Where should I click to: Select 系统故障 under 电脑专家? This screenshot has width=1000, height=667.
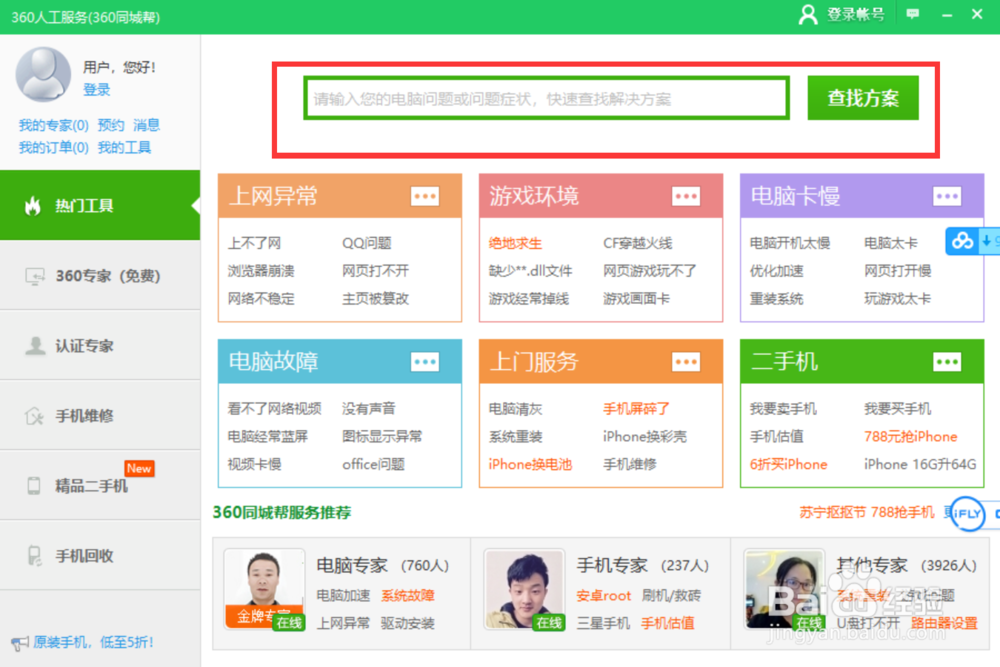click(x=408, y=596)
